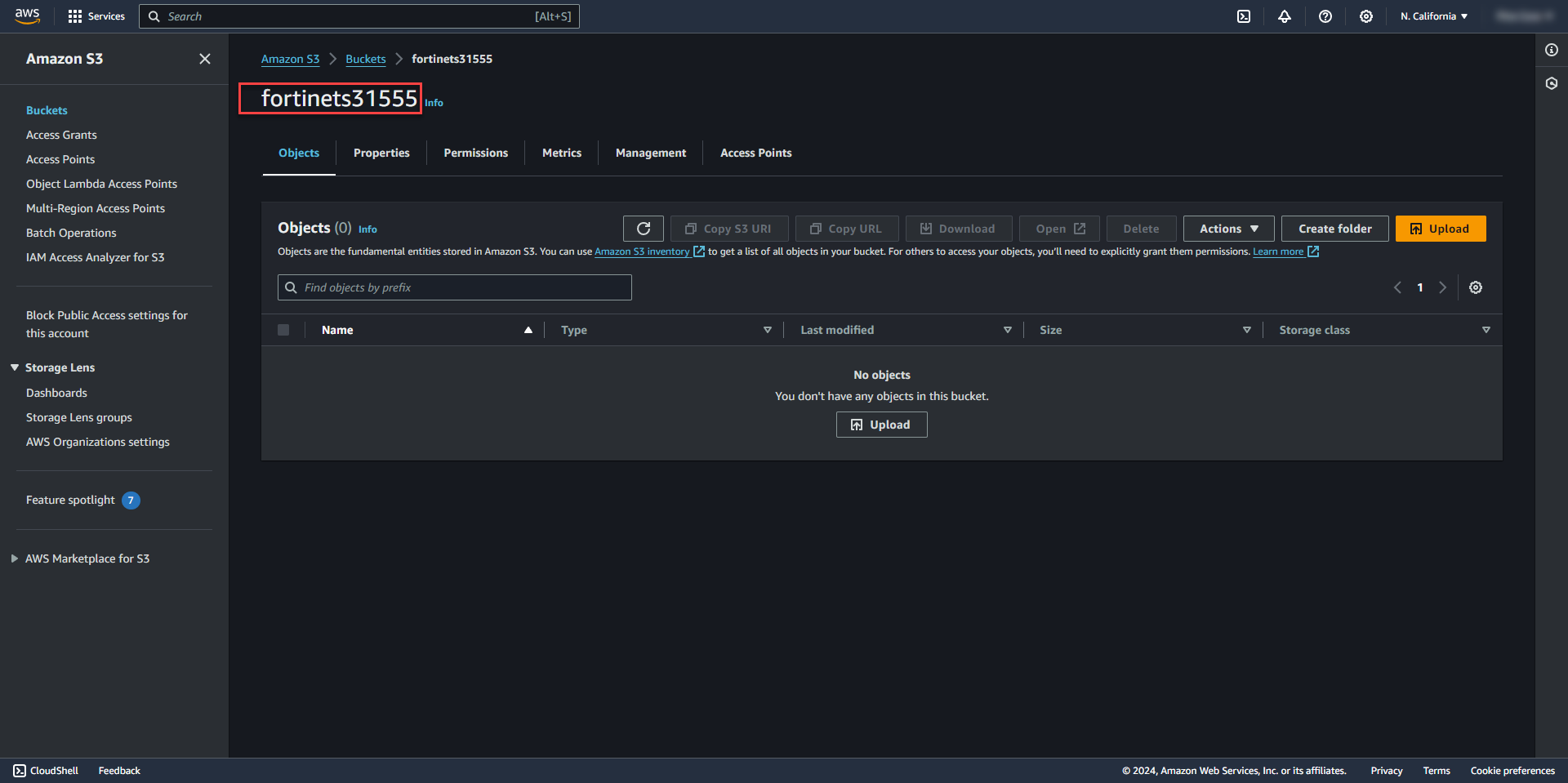Go to next page of objects

(1443, 287)
